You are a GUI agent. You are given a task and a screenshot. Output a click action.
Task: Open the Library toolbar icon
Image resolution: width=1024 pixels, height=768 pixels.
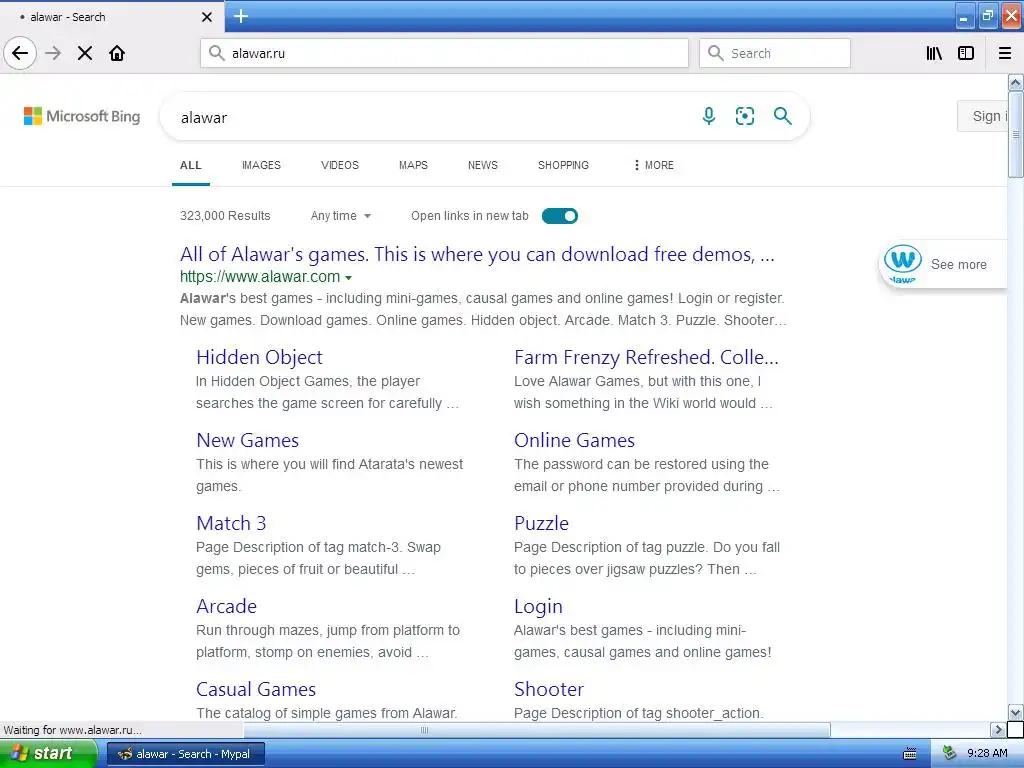click(x=934, y=53)
